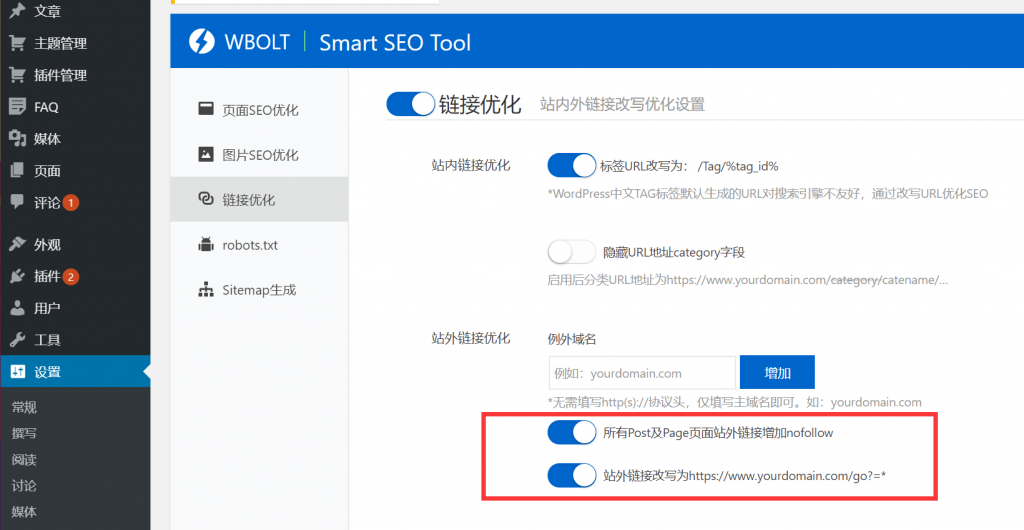Click the 用户 person icon
Viewport: 1024px width, 530px height.
tap(17, 308)
